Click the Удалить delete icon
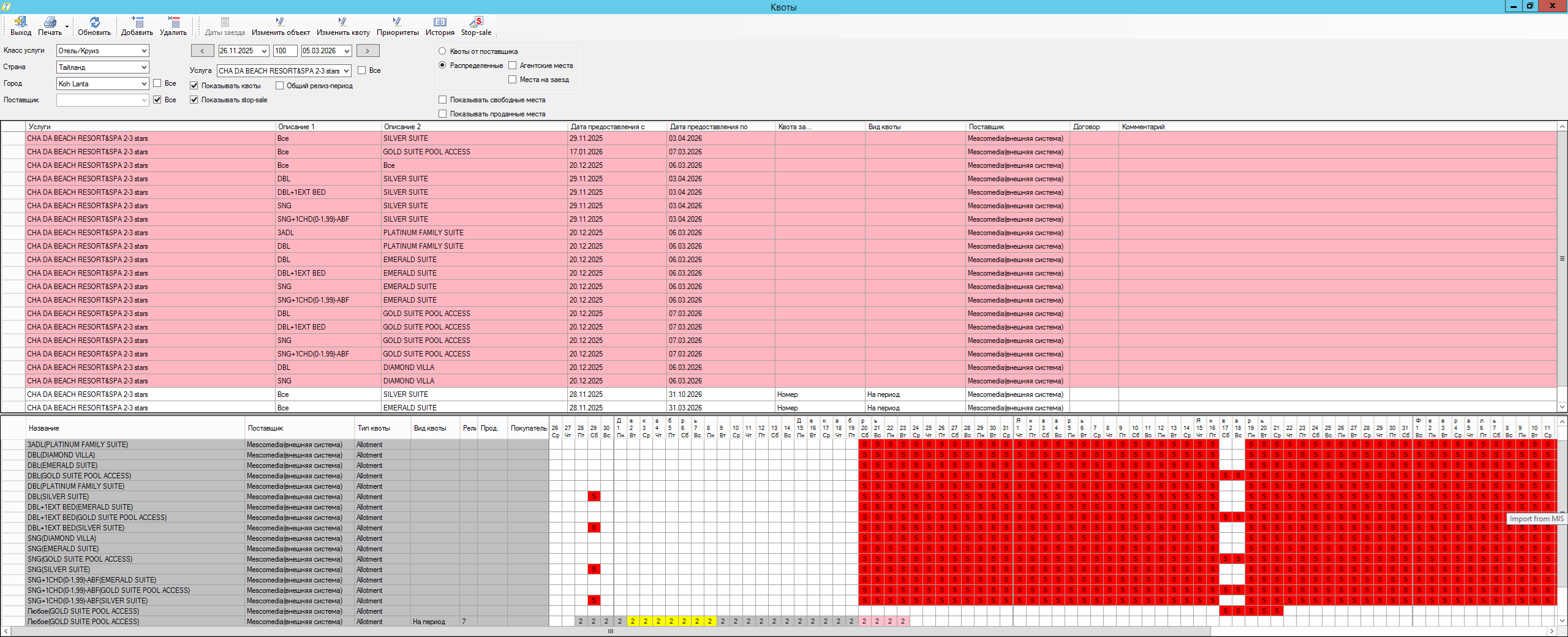This screenshot has width=1568, height=637. point(173,23)
